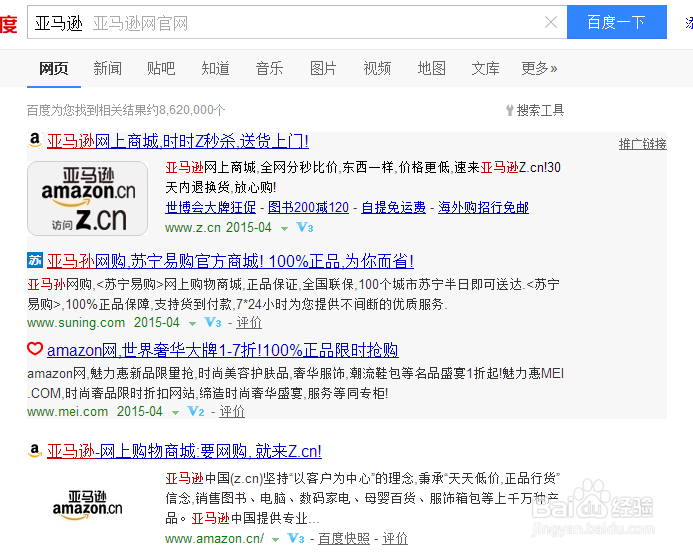Click the red heart icon of mei.com
The width and height of the screenshot is (693, 553).
[35, 349]
